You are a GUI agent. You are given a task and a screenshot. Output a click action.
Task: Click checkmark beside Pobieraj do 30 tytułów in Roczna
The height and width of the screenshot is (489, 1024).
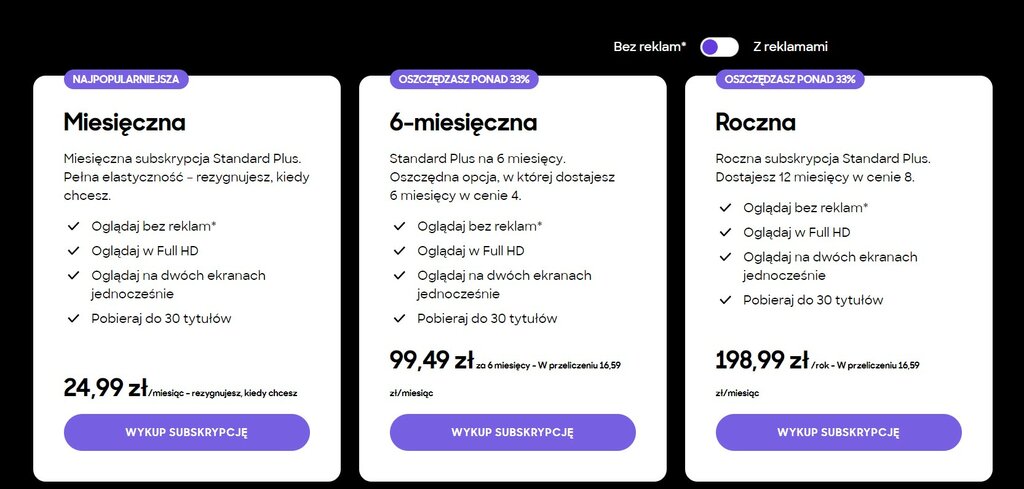pos(725,300)
